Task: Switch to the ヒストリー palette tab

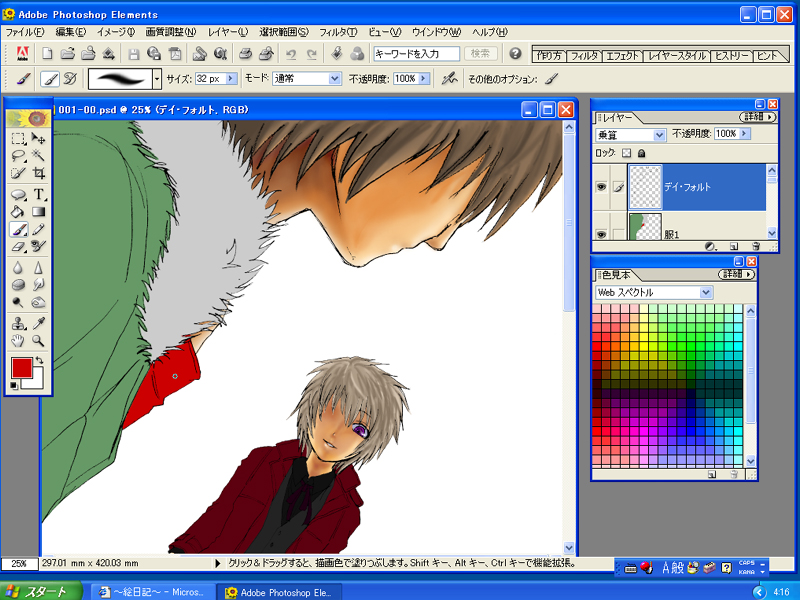Action: (x=732, y=56)
